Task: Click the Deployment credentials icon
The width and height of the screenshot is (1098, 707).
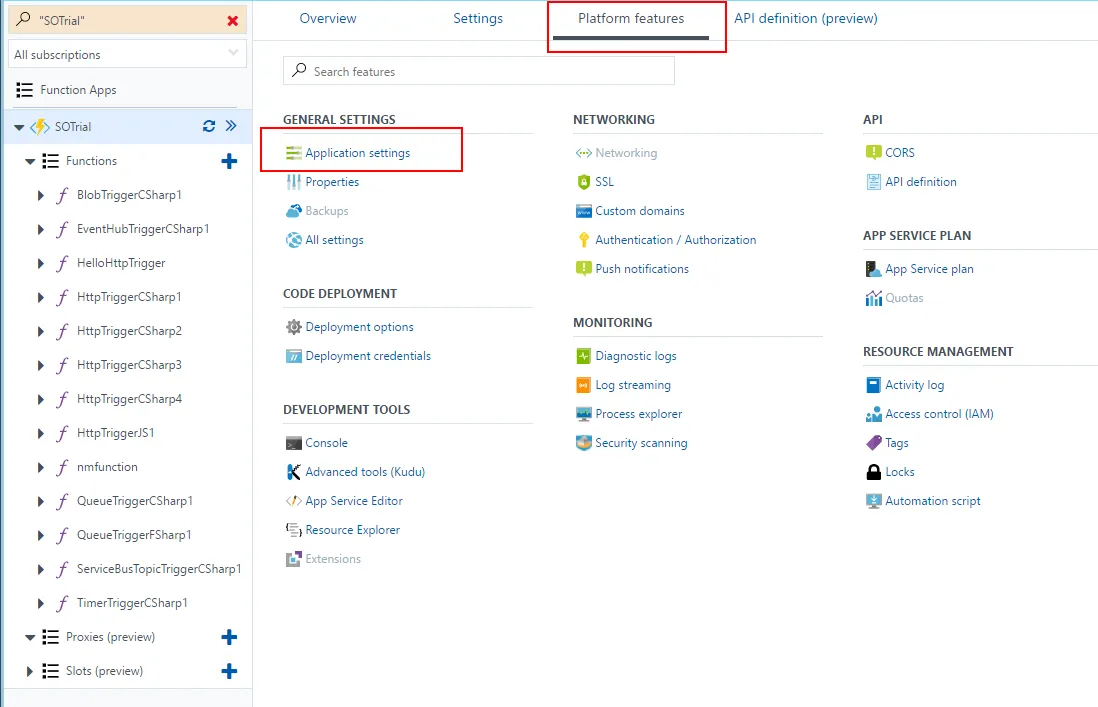Action: tap(293, 356)
